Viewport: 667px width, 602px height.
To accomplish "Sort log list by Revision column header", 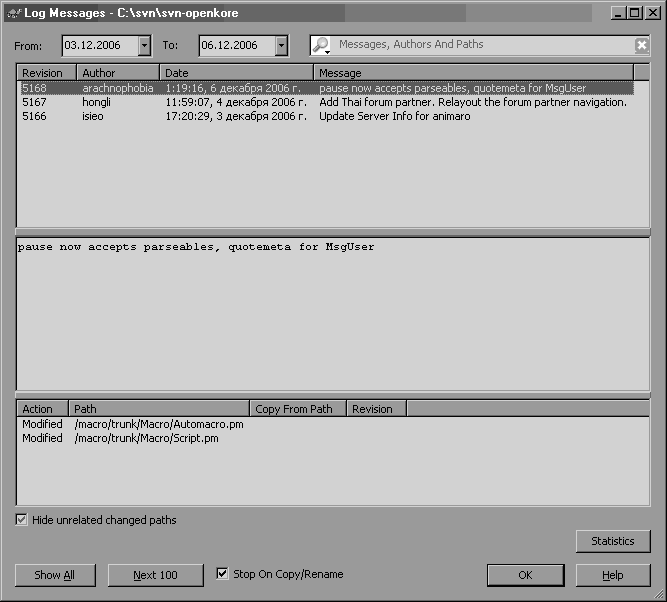I will (x=47, y=73).
